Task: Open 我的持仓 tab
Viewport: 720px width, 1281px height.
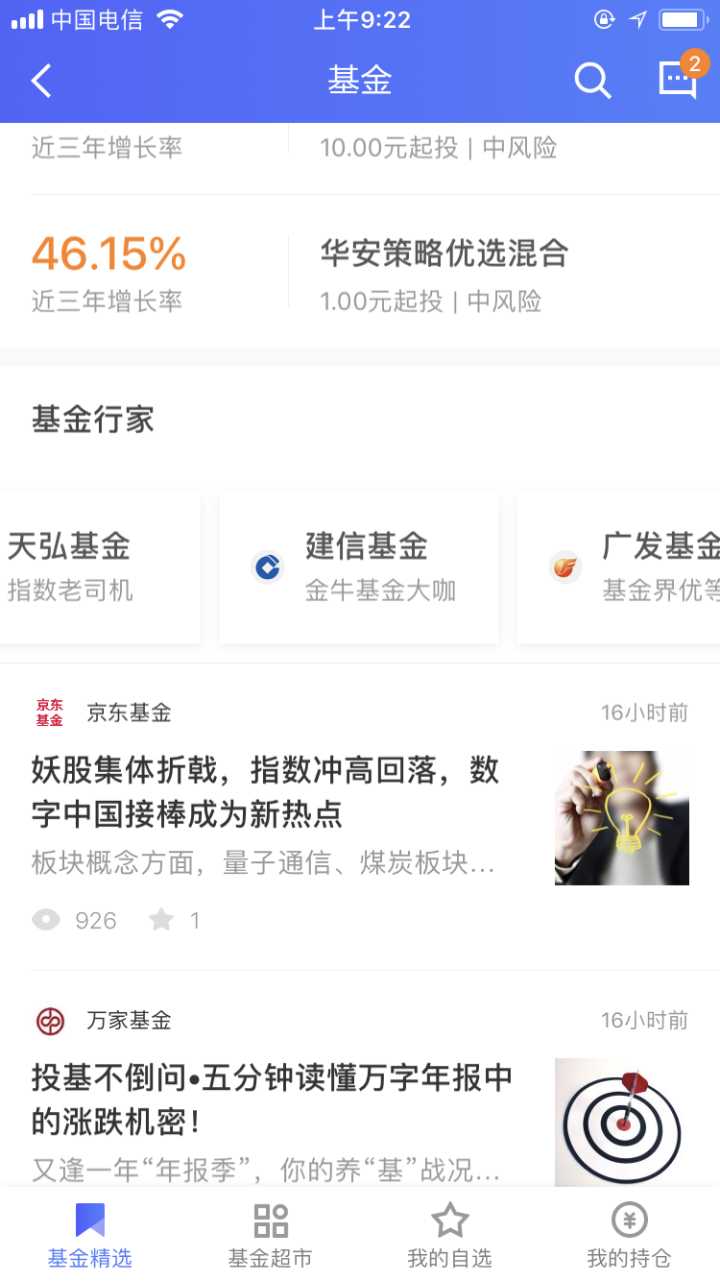Action: [x=629, y=1236]
